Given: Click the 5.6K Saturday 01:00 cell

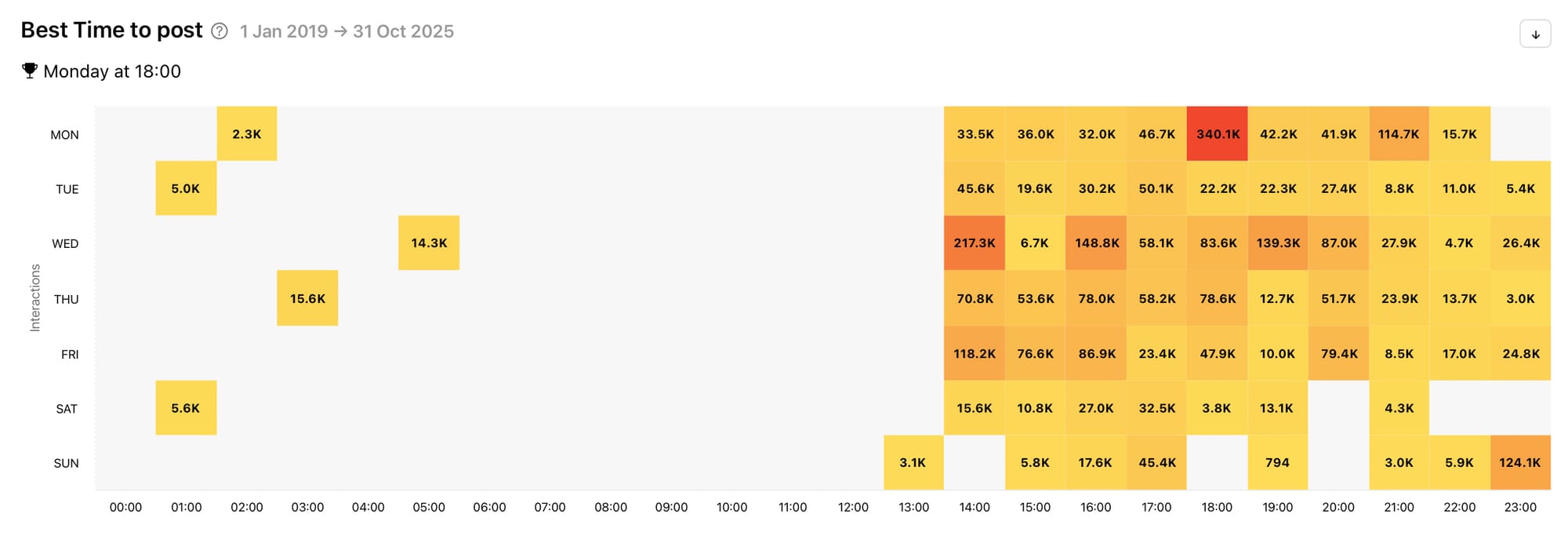Looking at the screenshot, I should pos(187,408).
